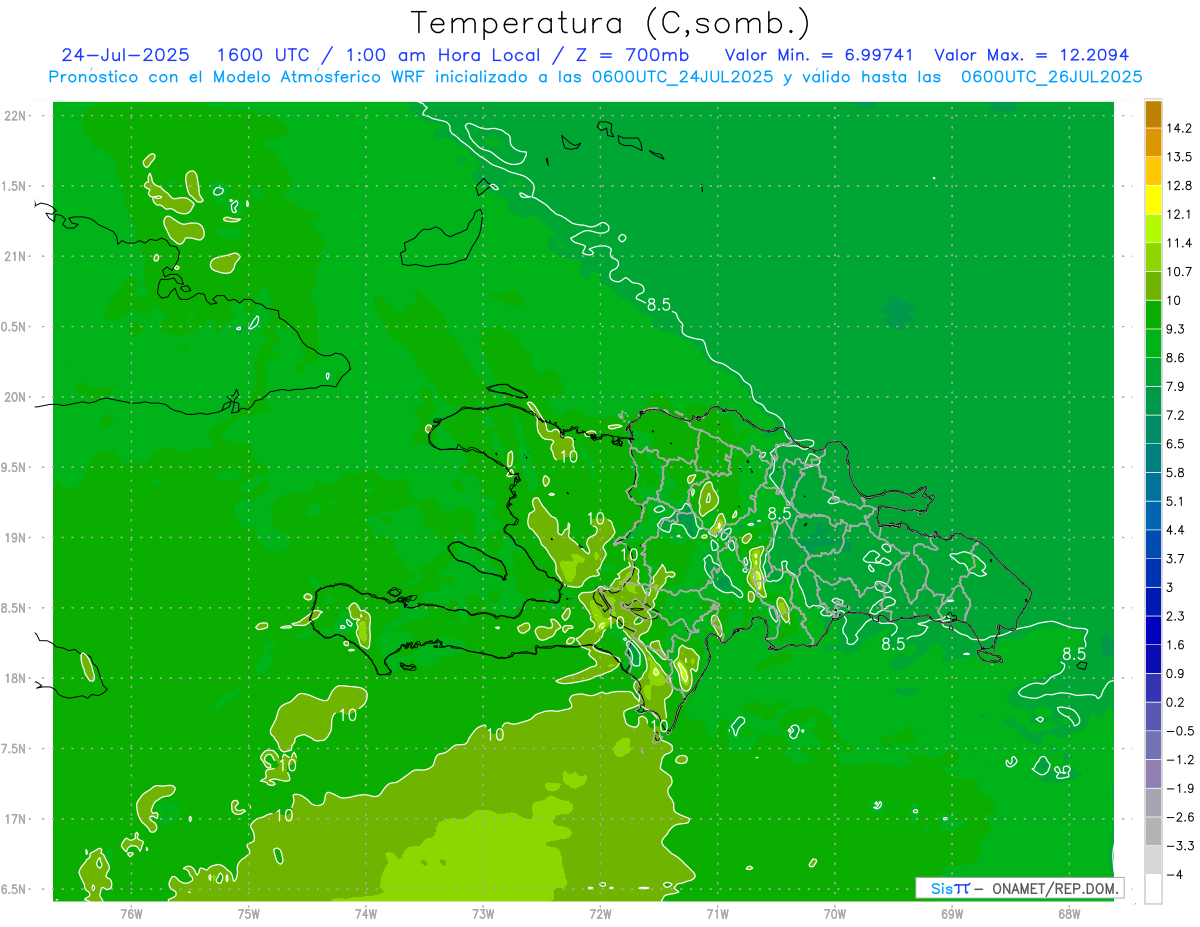Click the "8.6" color scale label
The width and height of the screenshot is (1200, 927).
point(1176,358)
